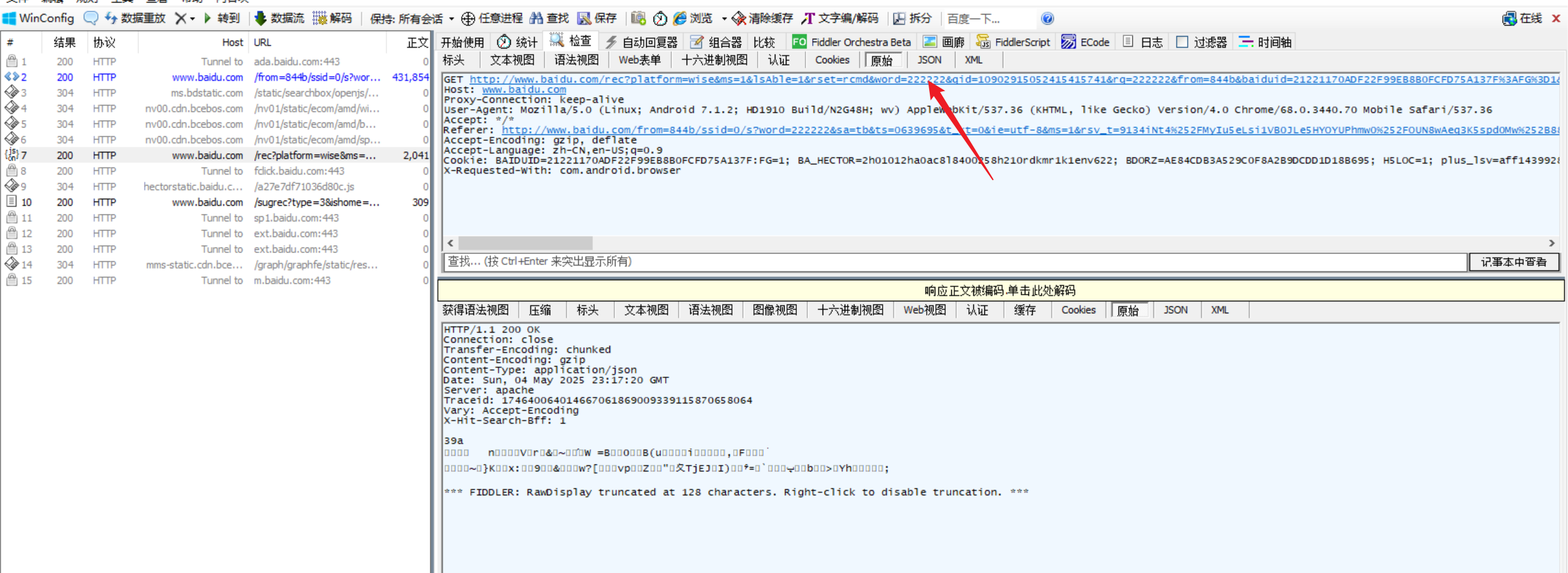This screenshot has width=1568, height=573.
Task: Open the Host www.baidu.com link
Action: (524, 89)
